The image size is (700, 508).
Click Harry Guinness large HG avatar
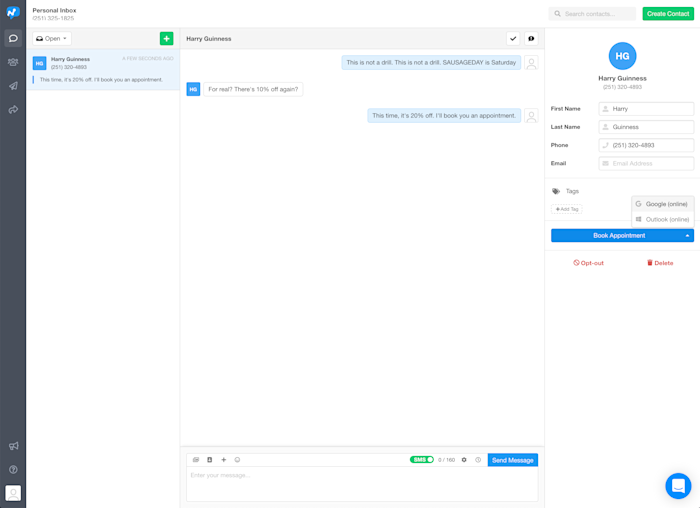coord(622,56)
